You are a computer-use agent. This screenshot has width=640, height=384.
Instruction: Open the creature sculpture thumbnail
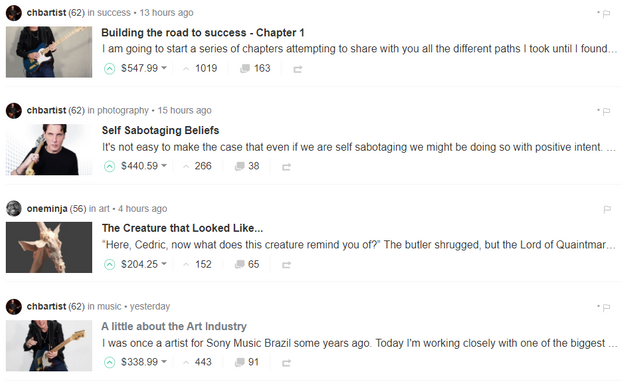(x=49, y=247)
